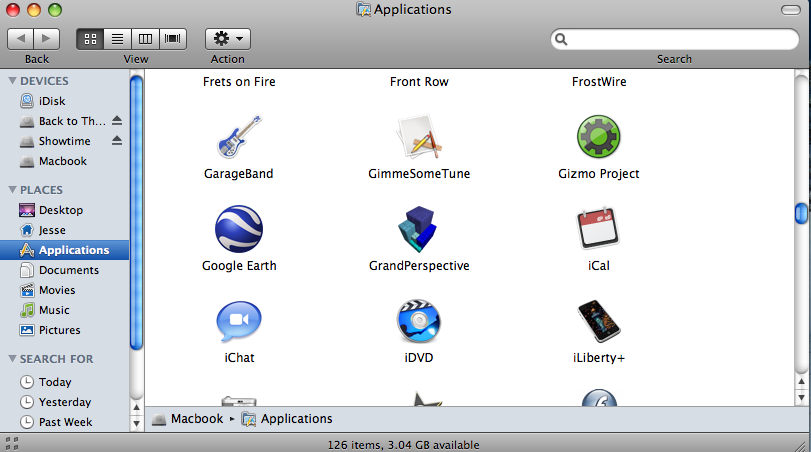Screen dimensions: 811x452
Task: Open the GimmeSomeTune app icon
Action: 418,137
